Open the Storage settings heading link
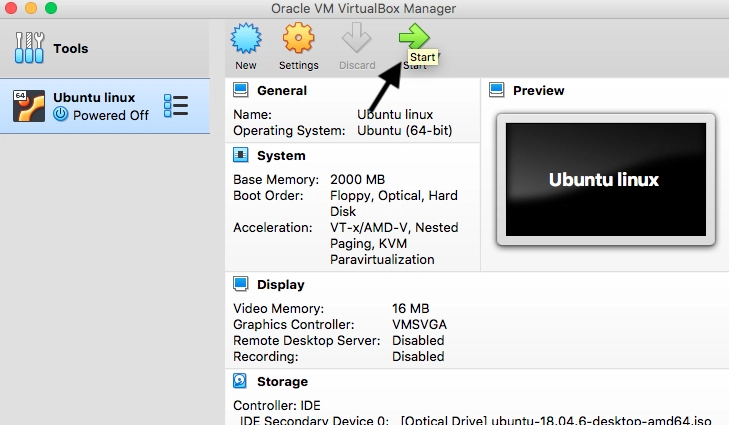The height and width of the screenshot is (425, 729). 283,381
